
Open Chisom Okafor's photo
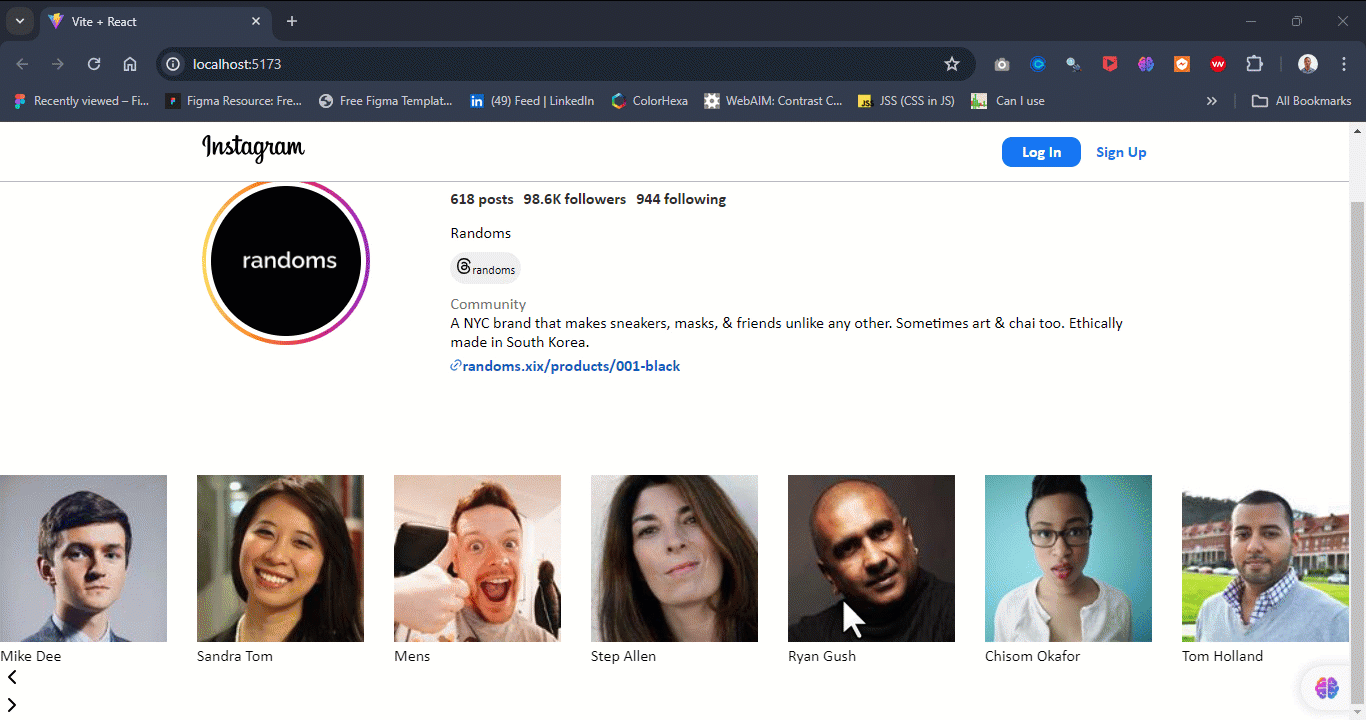coord(1068,558)
